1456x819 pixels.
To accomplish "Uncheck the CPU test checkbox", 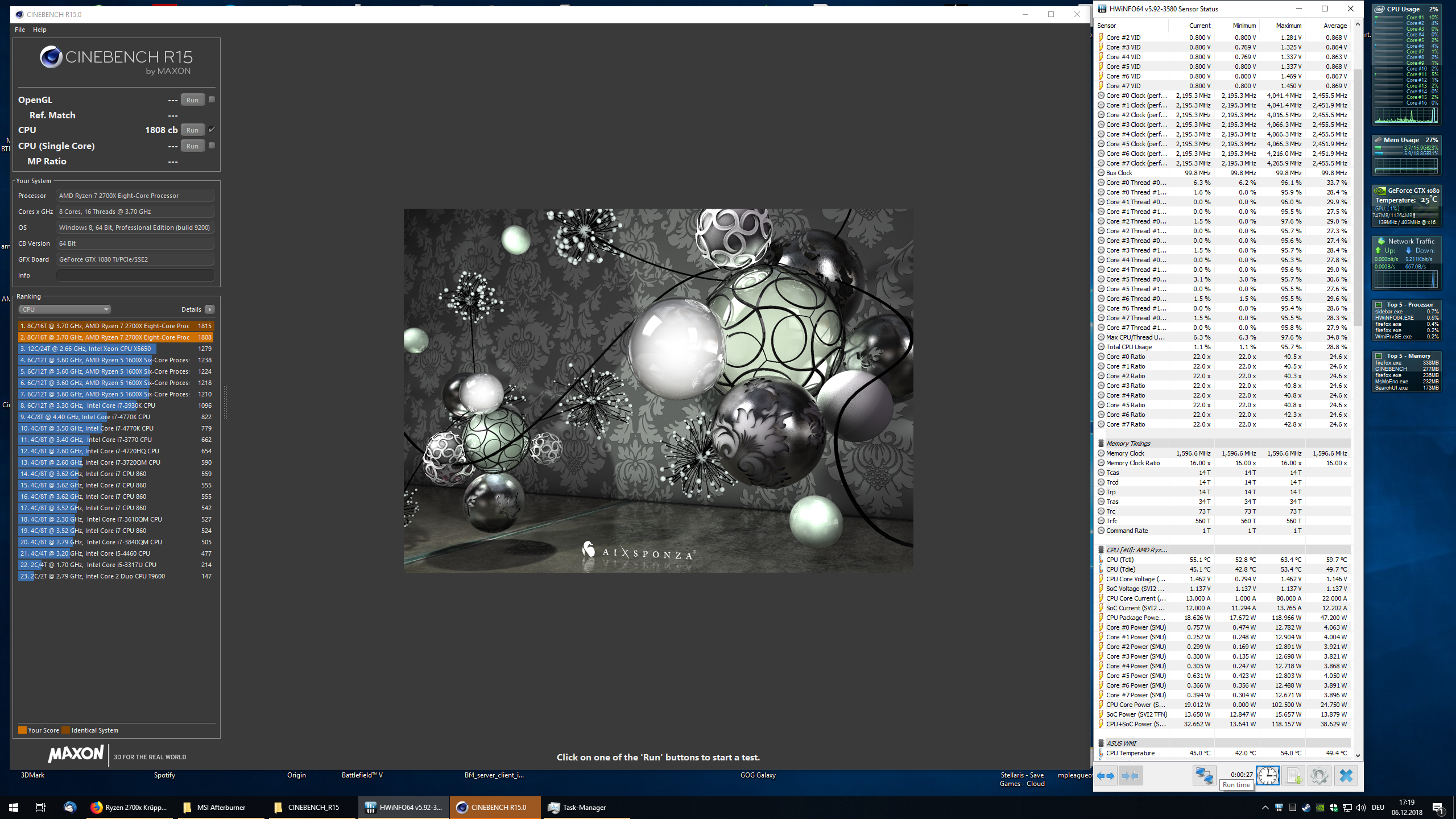I will [x=212, y=130].
